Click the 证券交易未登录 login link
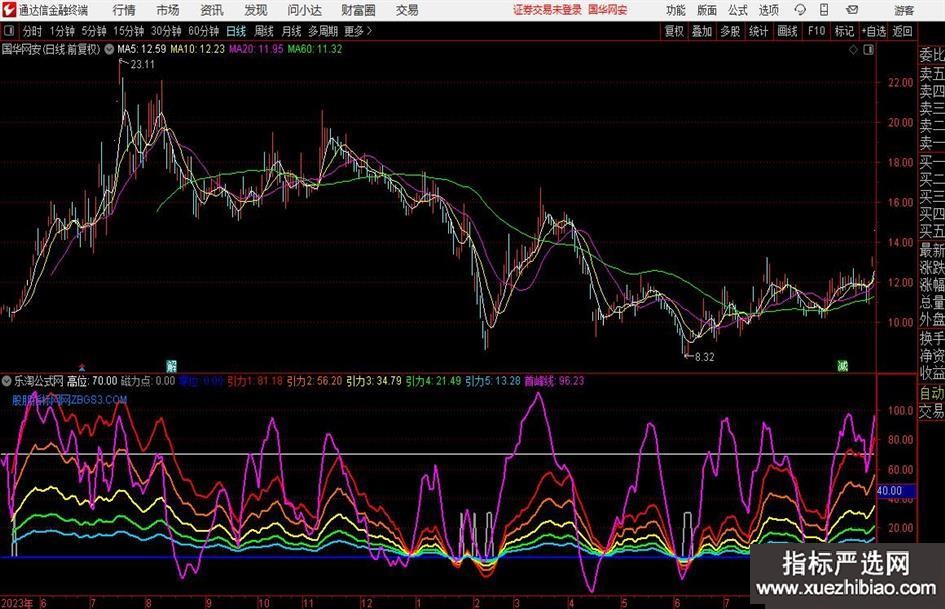Image resolution: width=945 pixels, height=609 pixels. (547, 10)
